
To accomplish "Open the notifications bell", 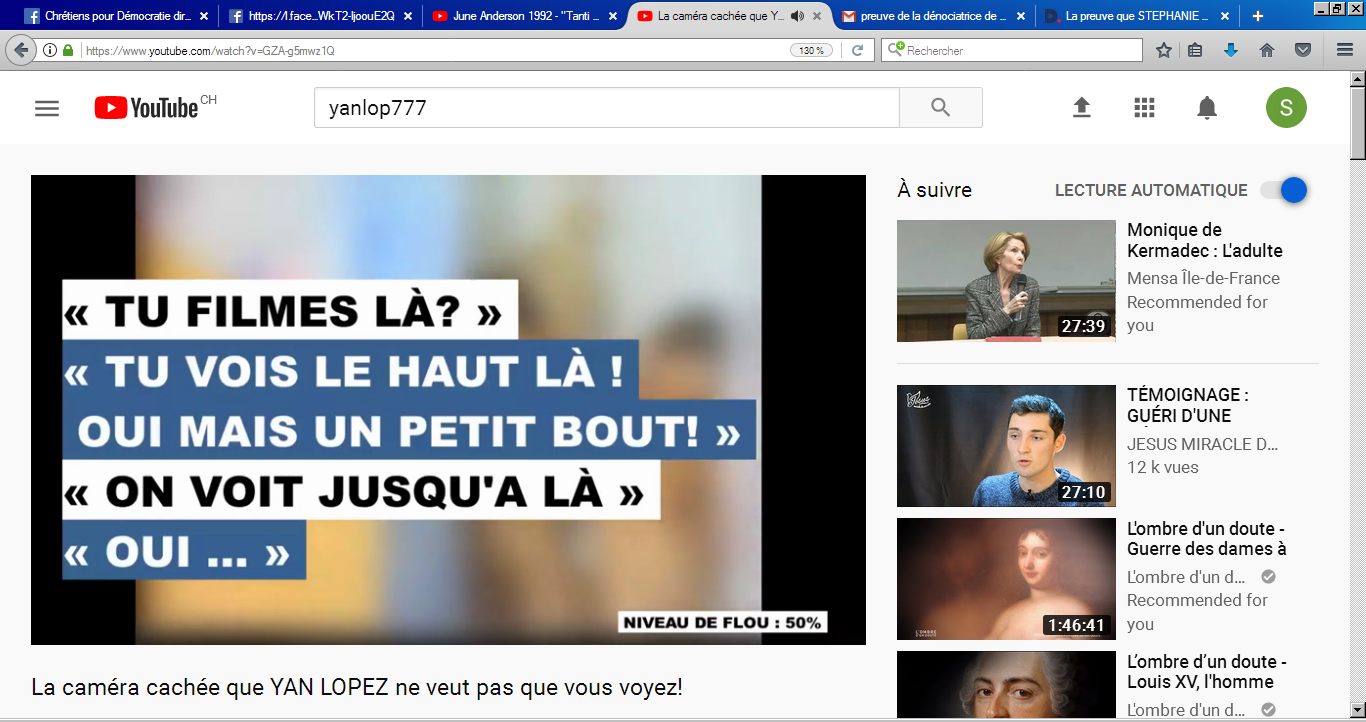I will click(1207, 108).
